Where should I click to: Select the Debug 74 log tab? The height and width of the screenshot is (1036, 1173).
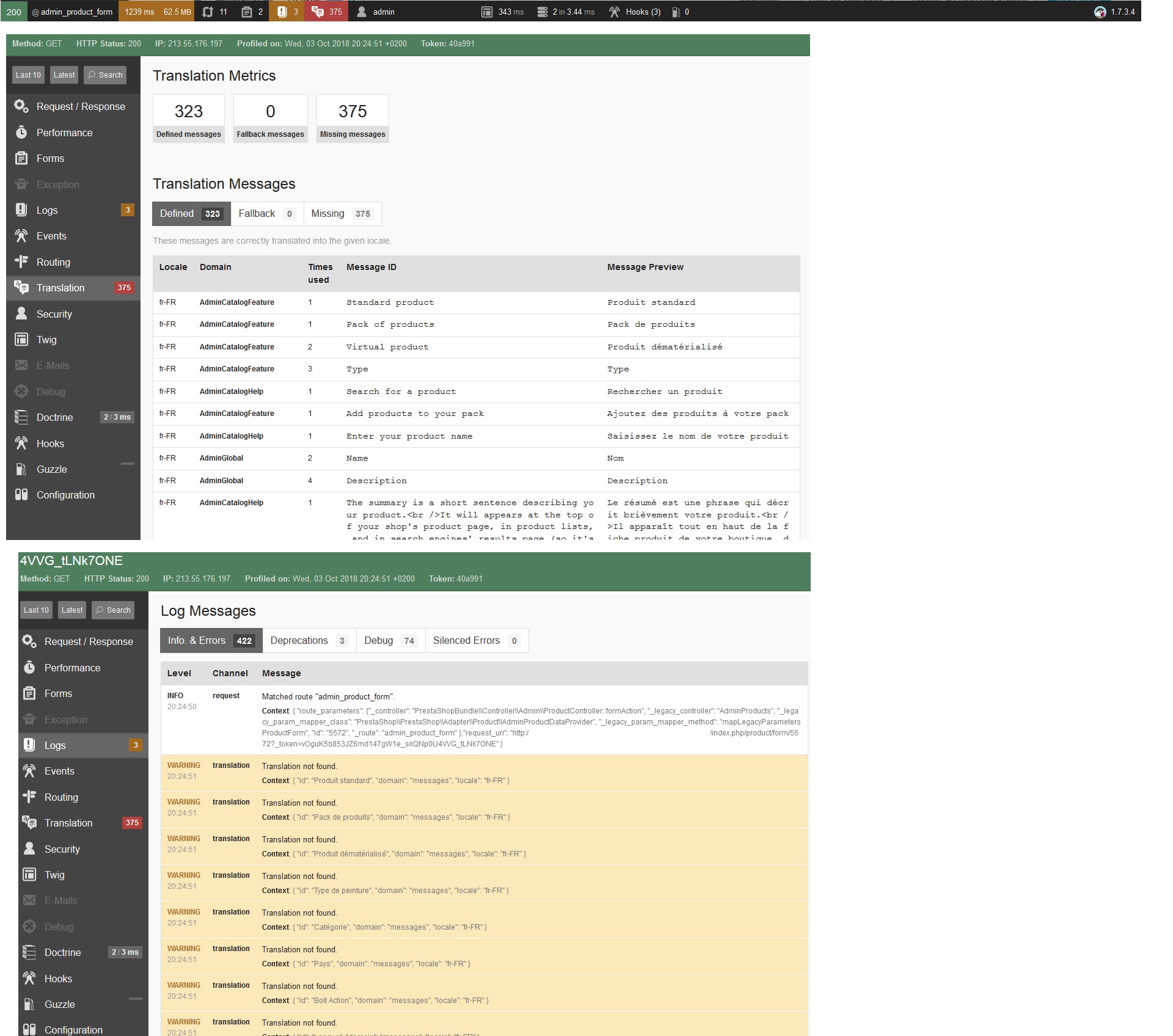pyautogui.click(x=390, y=641)
